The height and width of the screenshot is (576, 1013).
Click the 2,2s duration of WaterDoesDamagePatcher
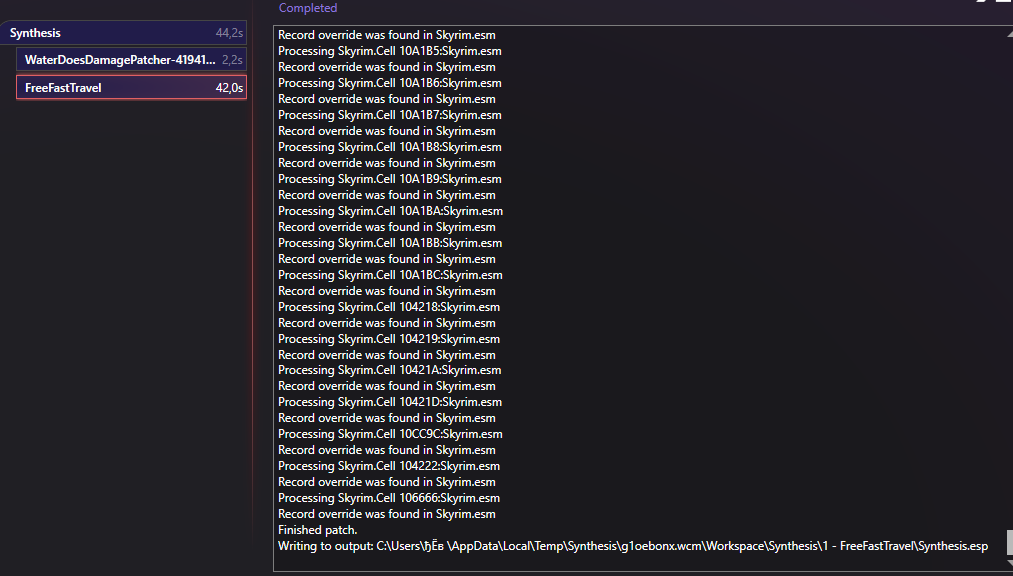click(x=232, y=60)
